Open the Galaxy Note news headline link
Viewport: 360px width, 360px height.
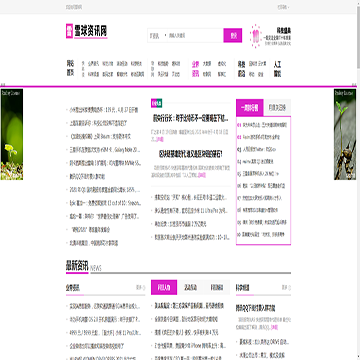pos(105,150)
